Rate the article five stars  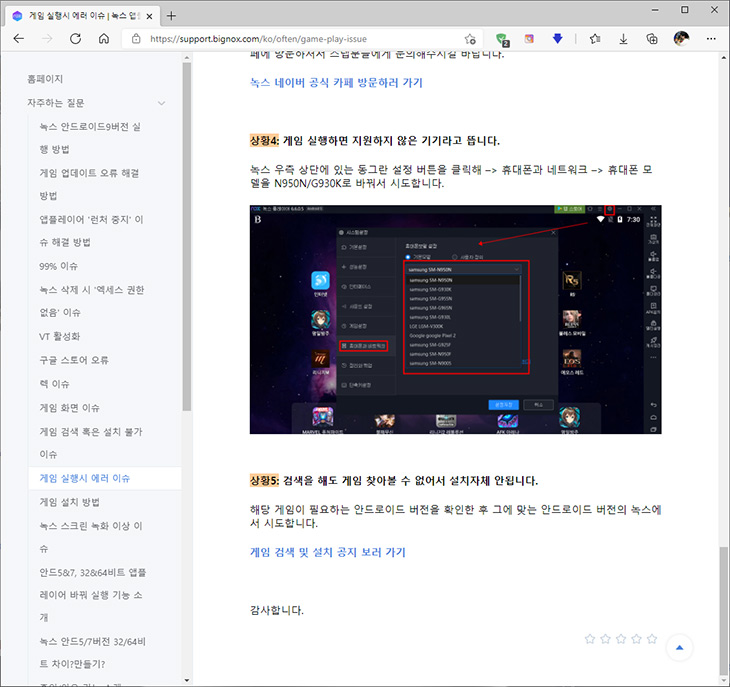[652, 639]
